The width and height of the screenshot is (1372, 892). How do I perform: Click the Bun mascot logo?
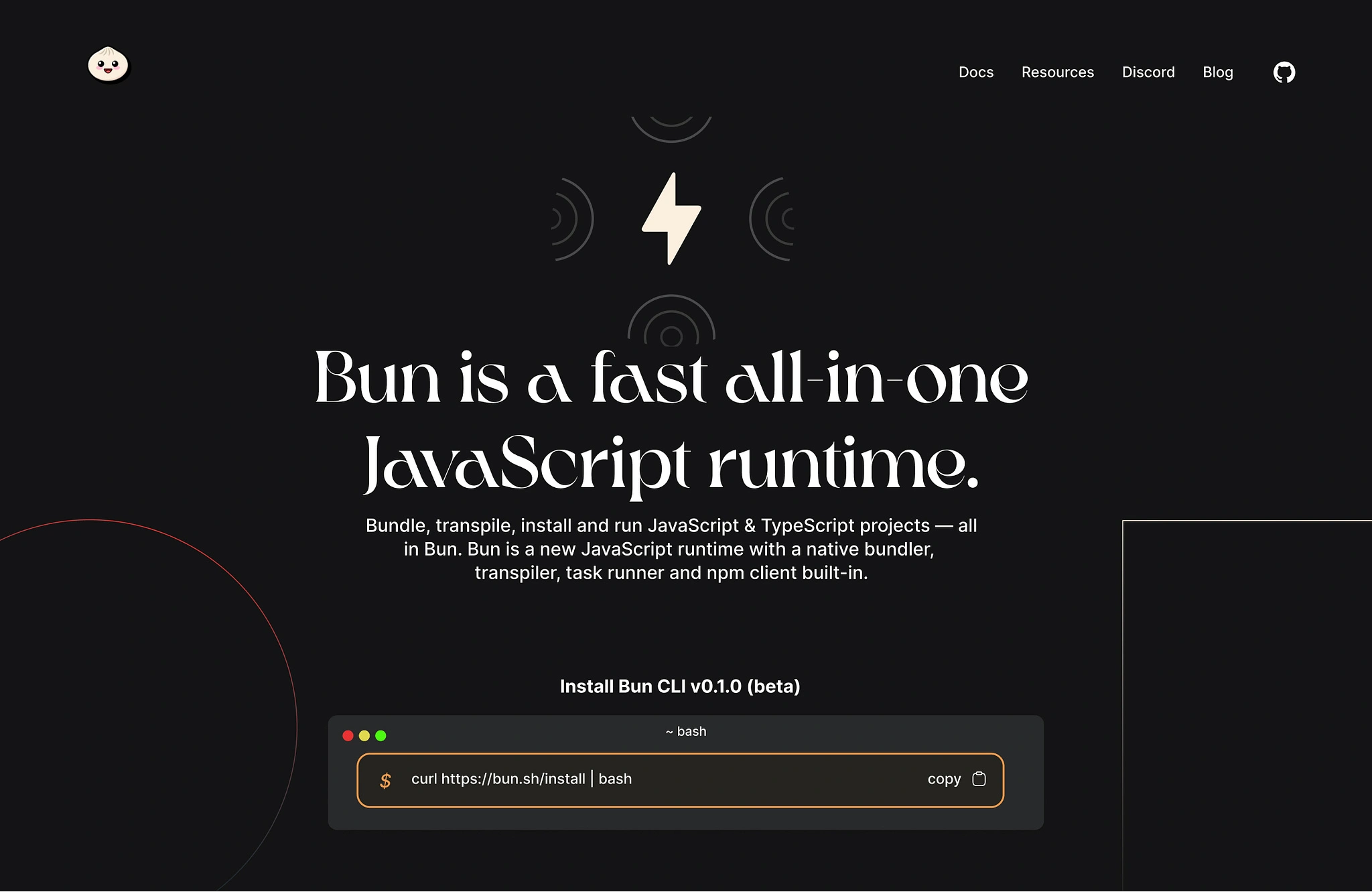pos(108,64)
